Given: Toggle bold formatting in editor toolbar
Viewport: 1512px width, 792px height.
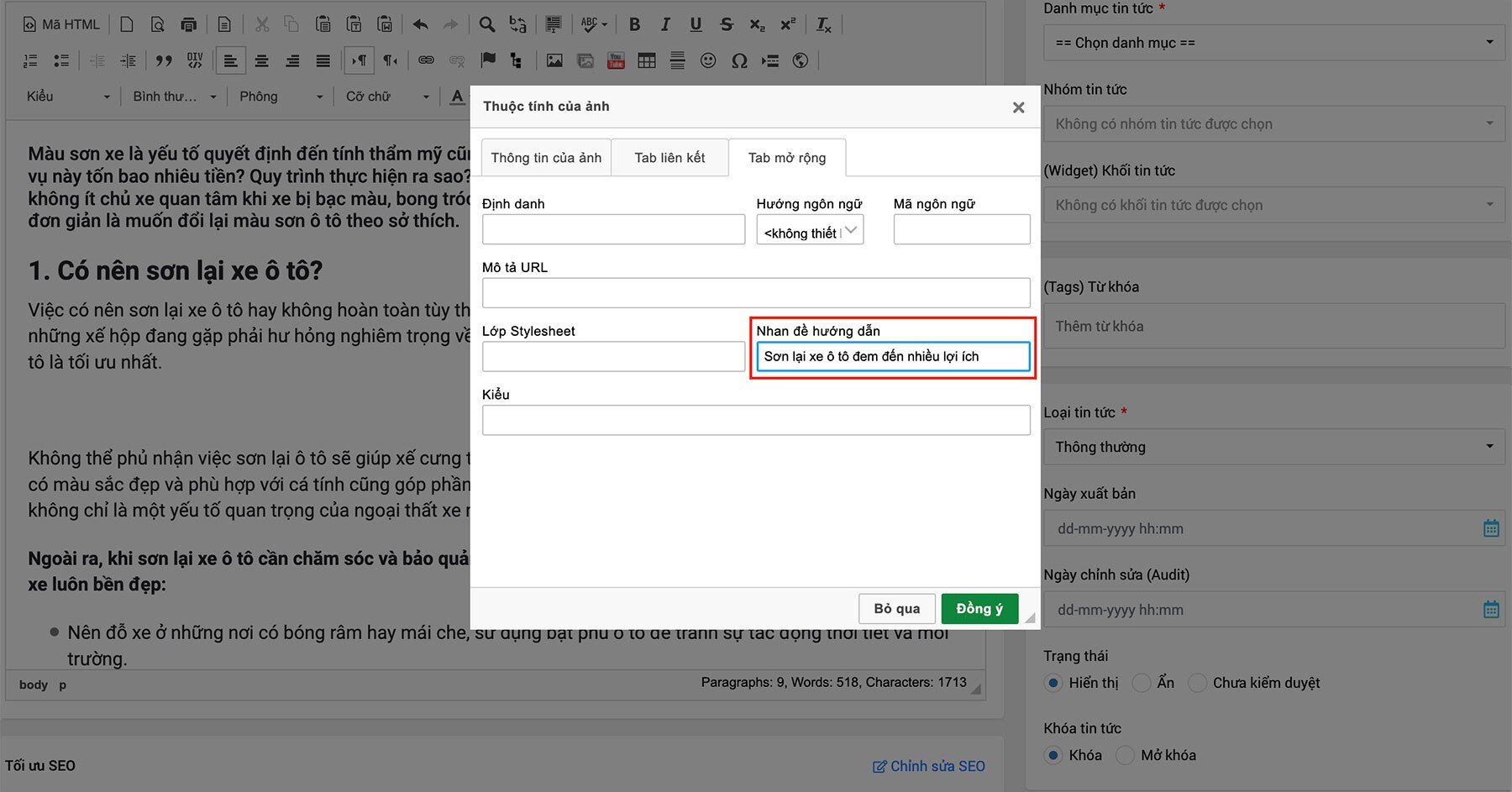Looking at the screenshot, I should coord(635,24).
